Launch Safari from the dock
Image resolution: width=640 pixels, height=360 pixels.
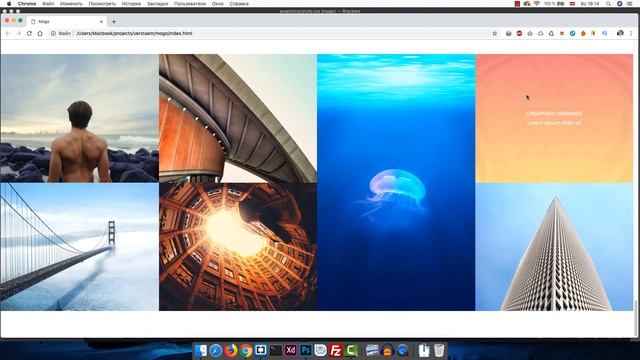click(216, 350)
